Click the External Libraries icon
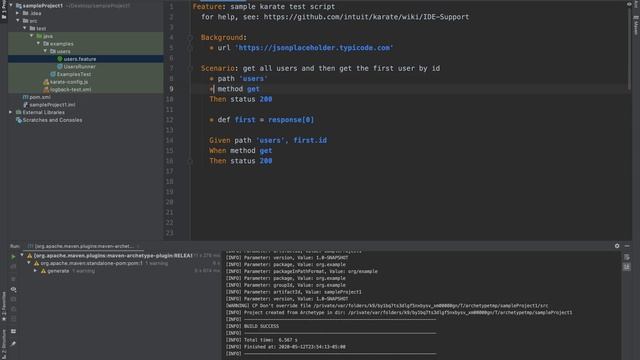The height and width of the screenshot is (360, 640). click(x=18, y=112)
